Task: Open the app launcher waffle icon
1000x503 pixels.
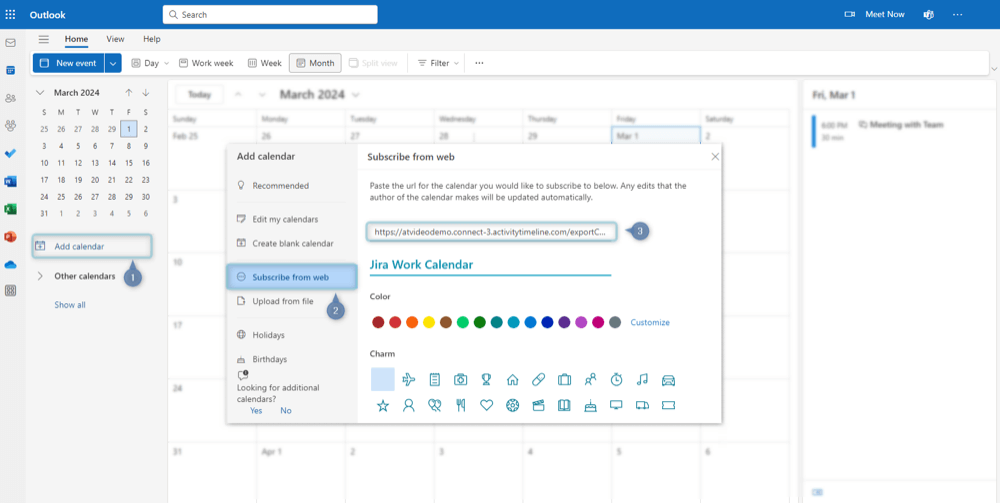Action: coord(10,14)
